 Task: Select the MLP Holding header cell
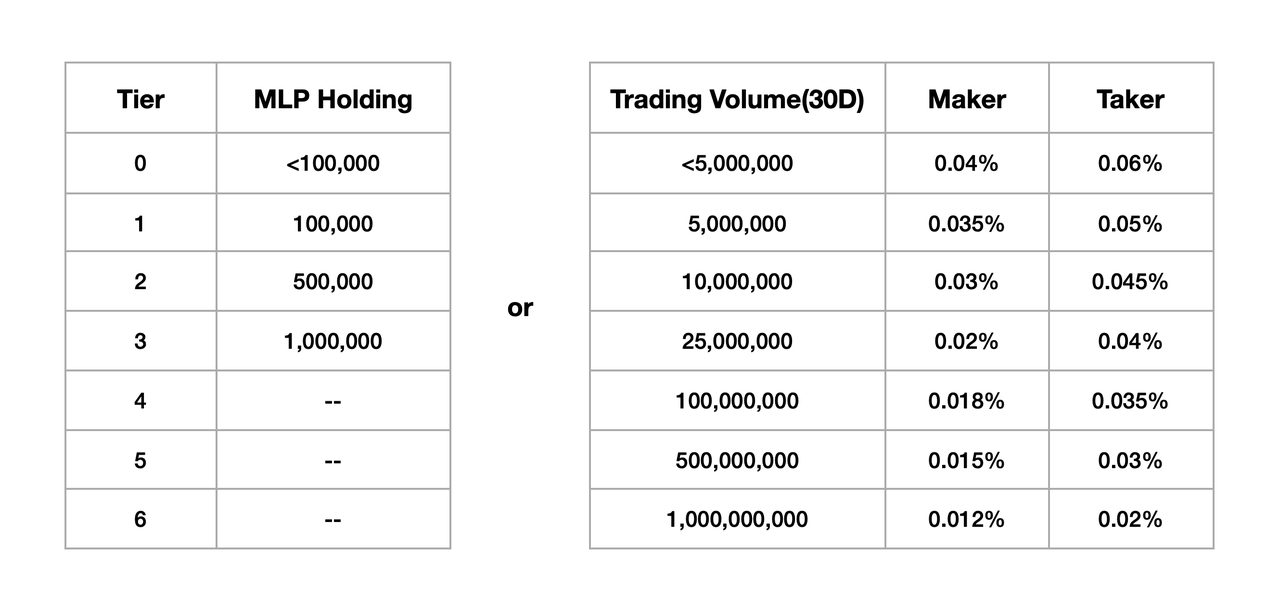tap(333, 99)
